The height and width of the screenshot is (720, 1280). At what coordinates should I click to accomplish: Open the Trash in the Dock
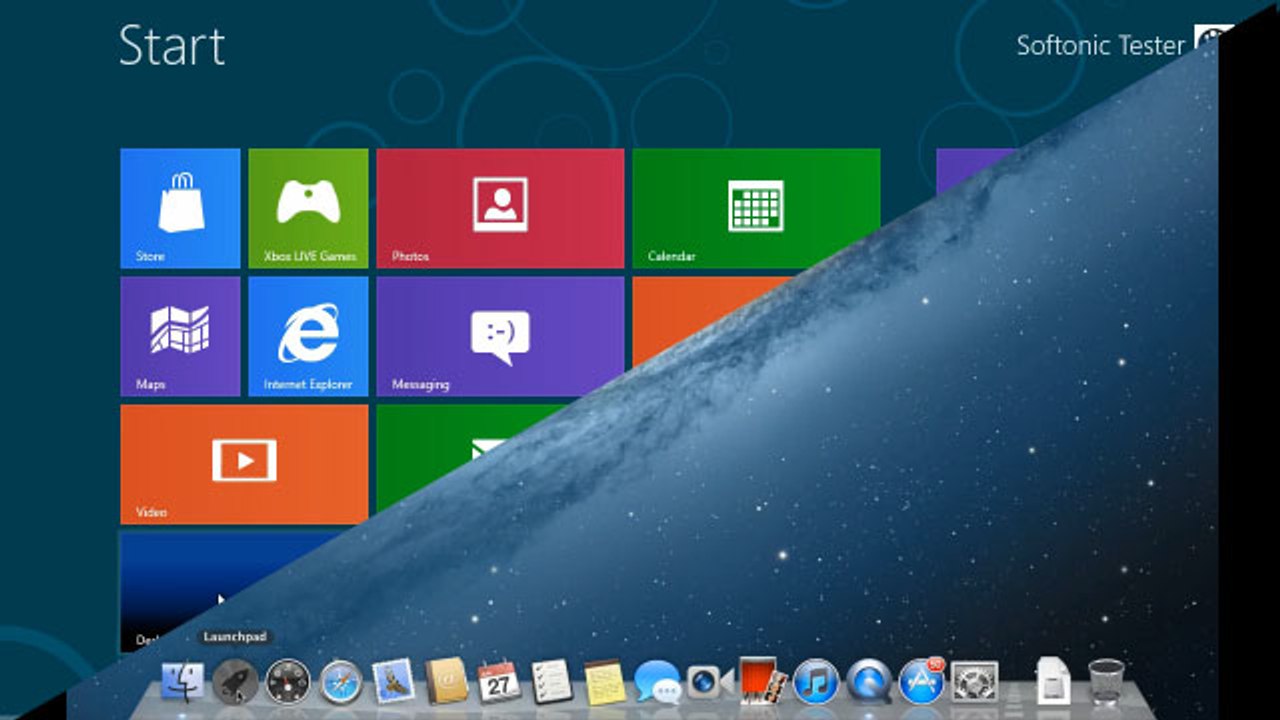point(1106,682)
